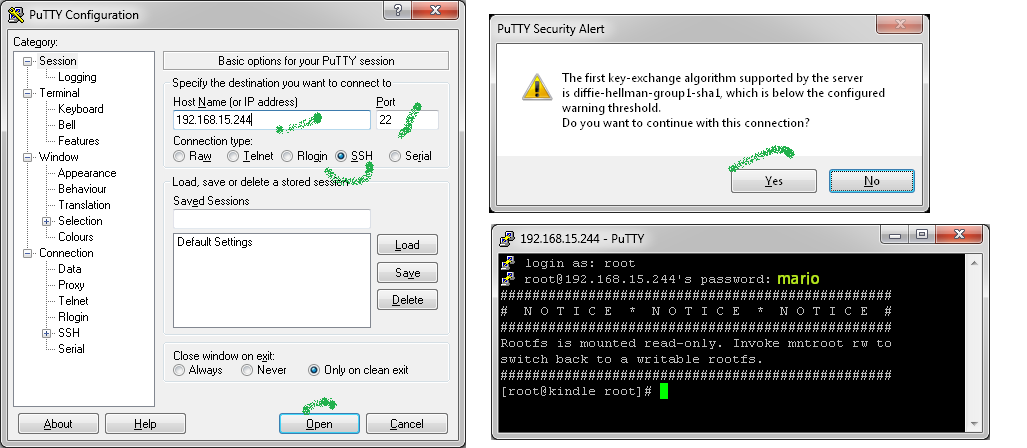
Task: Click the terminal scrollbar down arrow
Action: pos(975,425)
